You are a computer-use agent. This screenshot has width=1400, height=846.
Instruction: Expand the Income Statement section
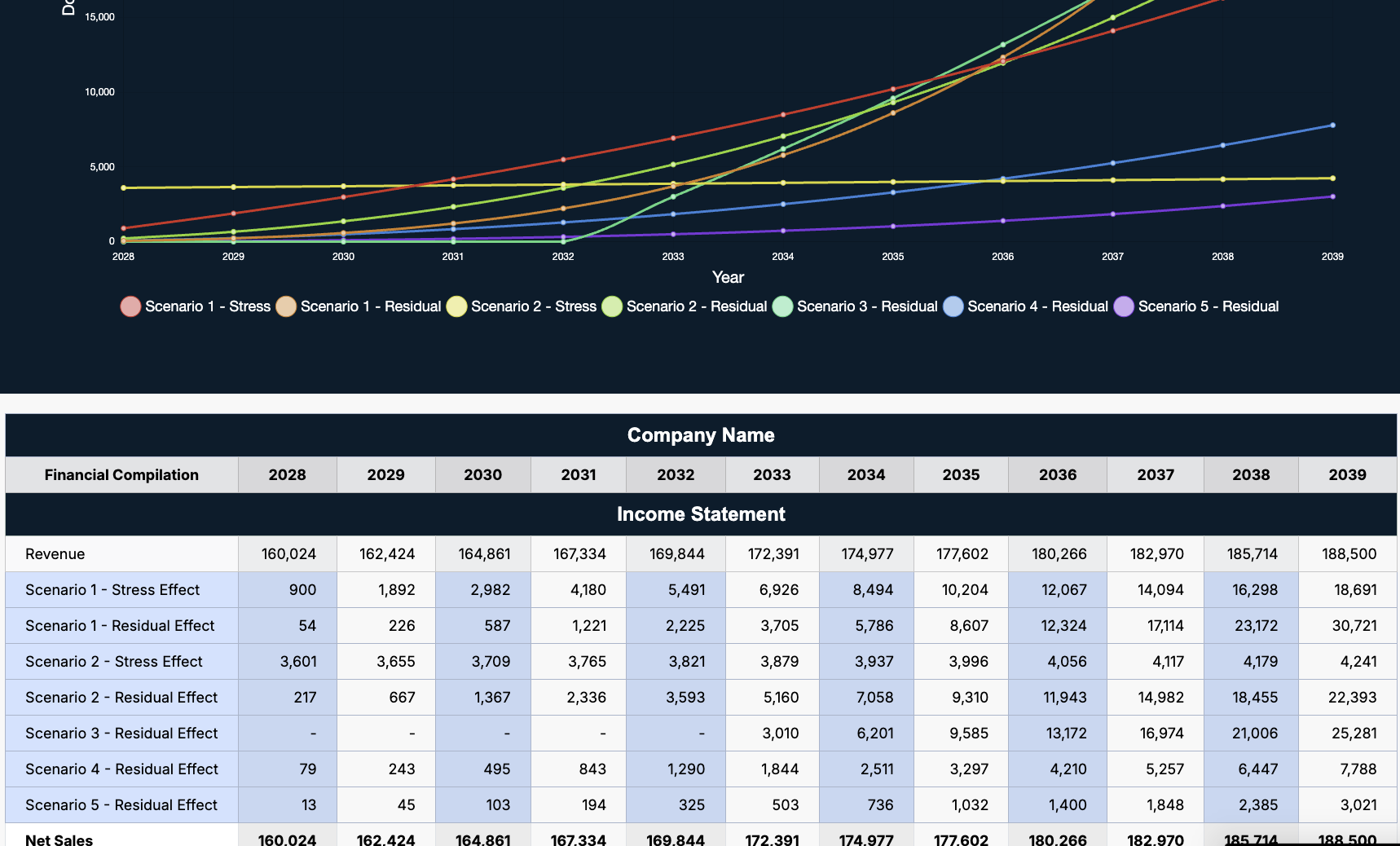(700, 514)
